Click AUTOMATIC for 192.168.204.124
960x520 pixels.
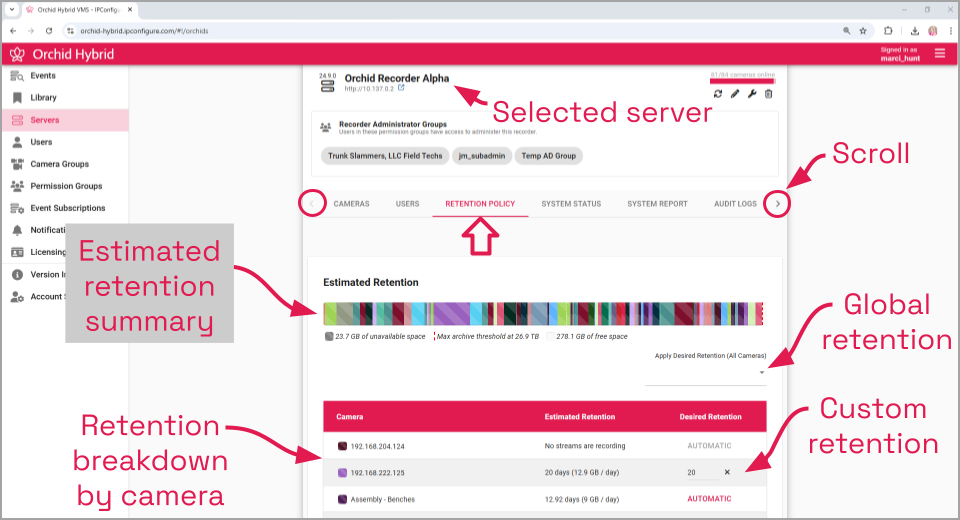(709, 446)
